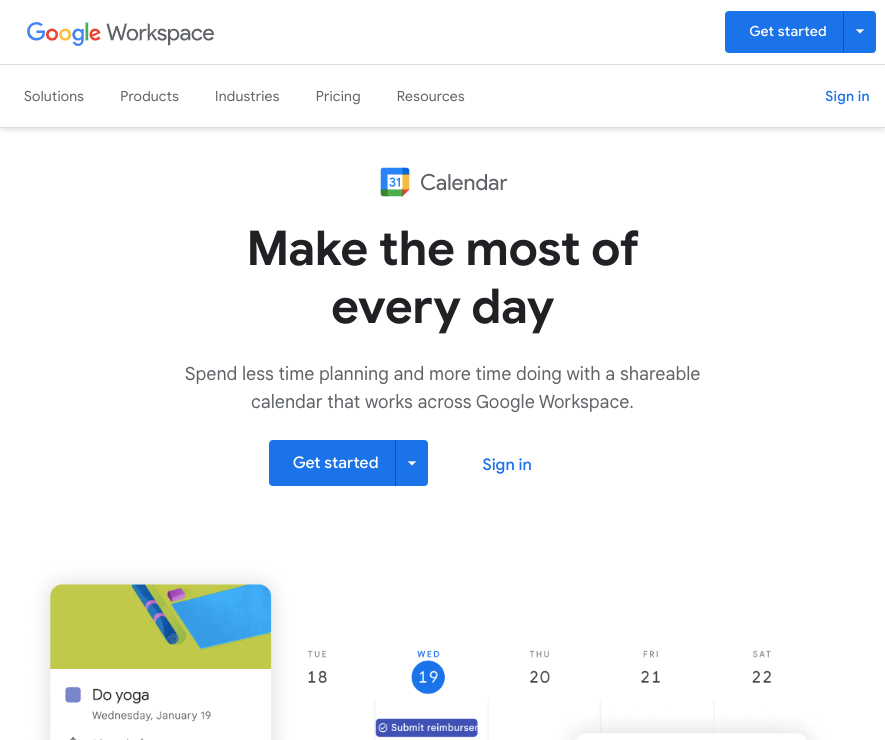Screen dimensions: 885x740
Task: Open the Solutions menu
Action: [x=54, y=96]
